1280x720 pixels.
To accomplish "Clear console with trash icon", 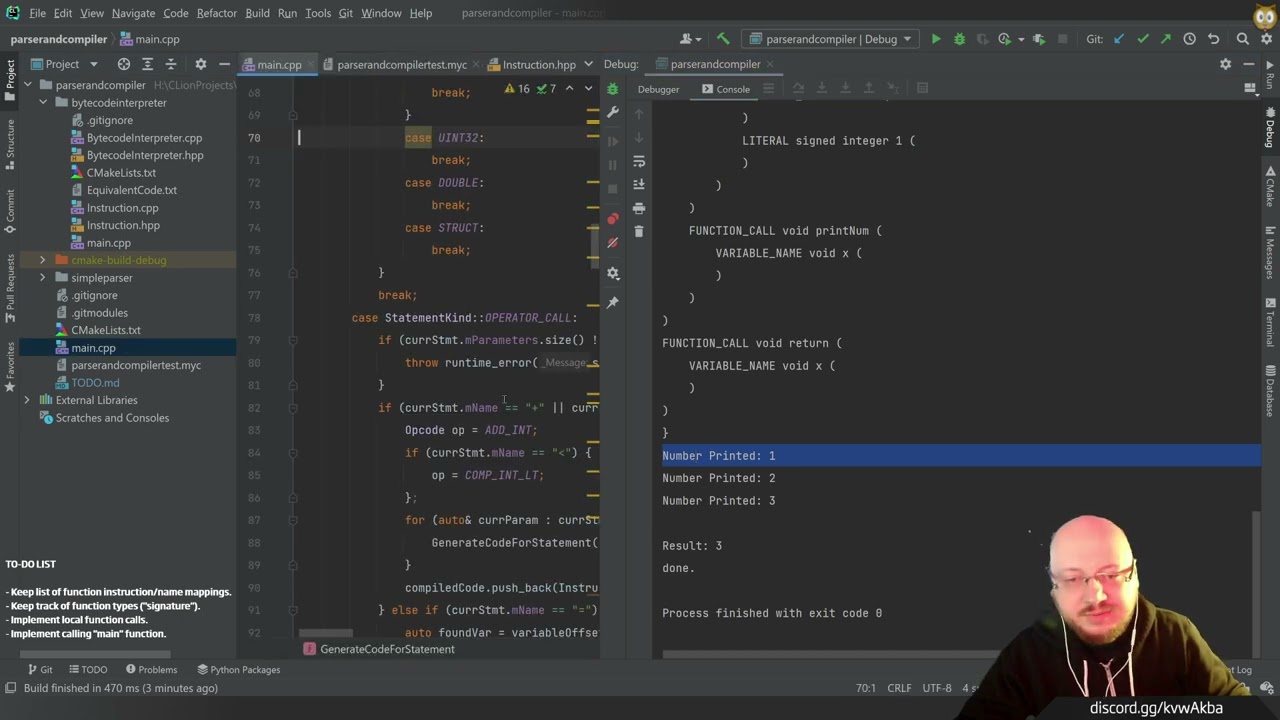I will click(639, 232).
